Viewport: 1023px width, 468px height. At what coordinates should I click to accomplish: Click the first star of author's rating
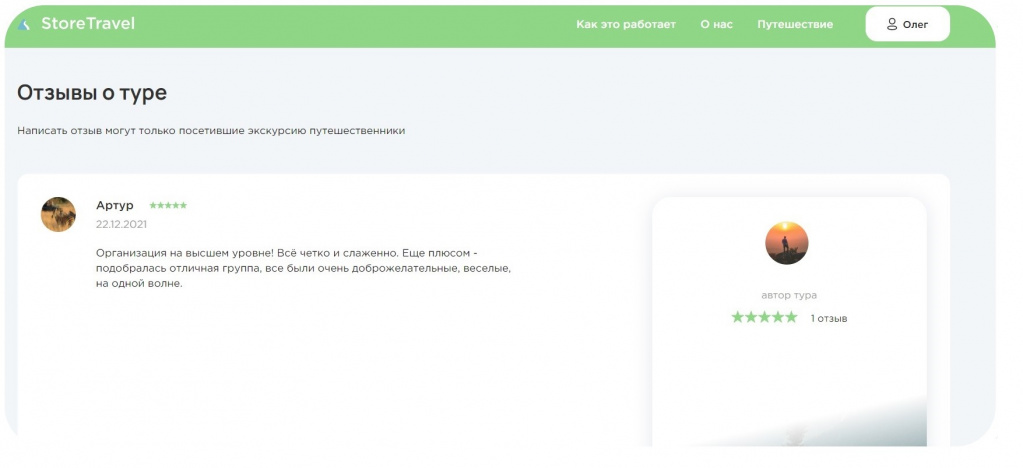(738, 317)
